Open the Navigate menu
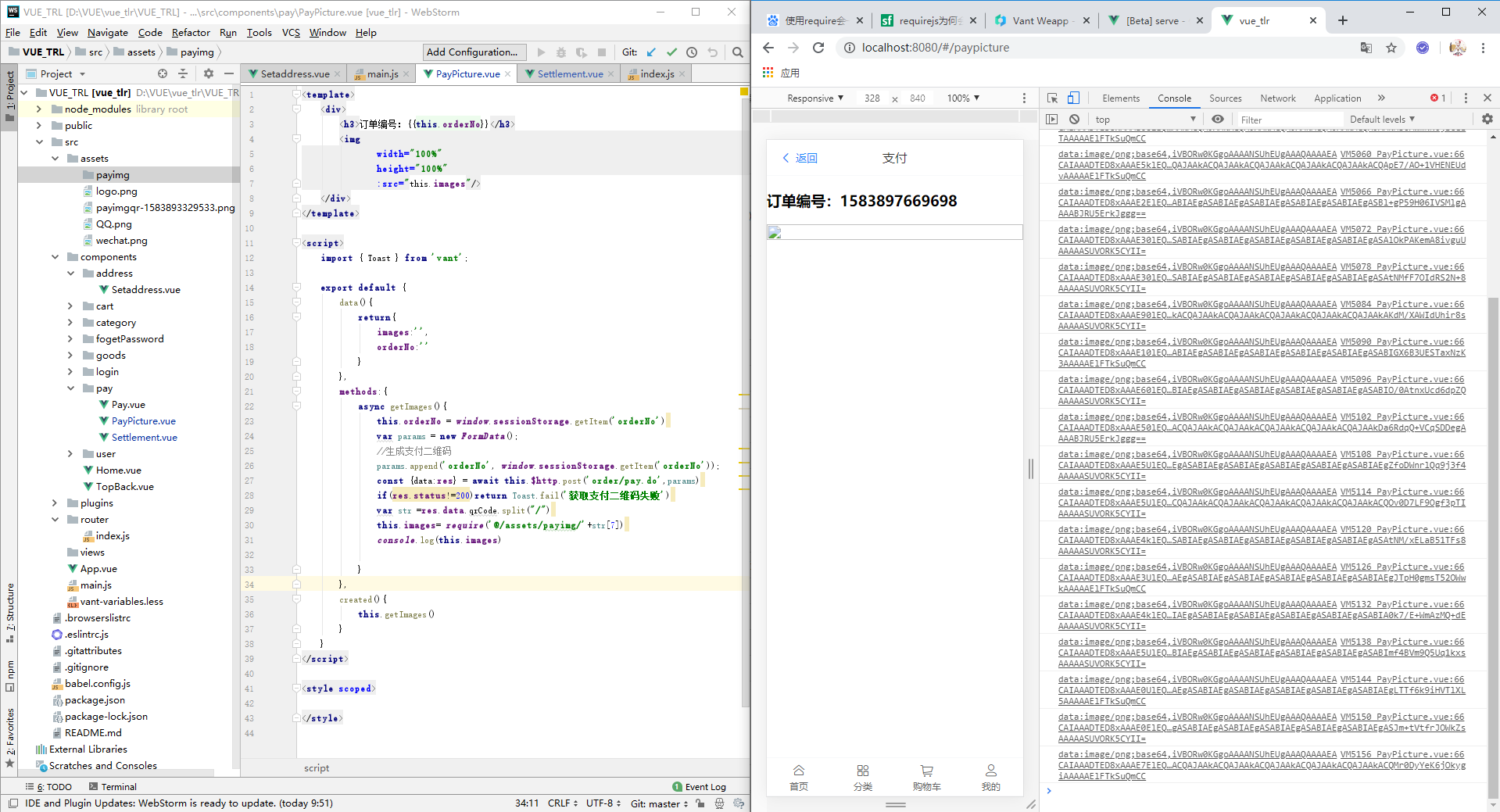This screenshot has width=1500, height=812. point(108,33)
